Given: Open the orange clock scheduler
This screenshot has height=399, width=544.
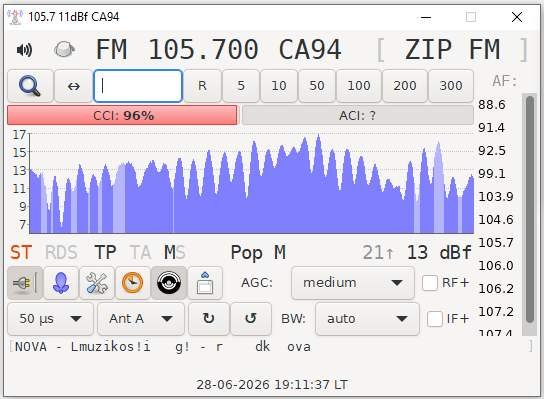Looking at the screenshot, I should [133, 283].
